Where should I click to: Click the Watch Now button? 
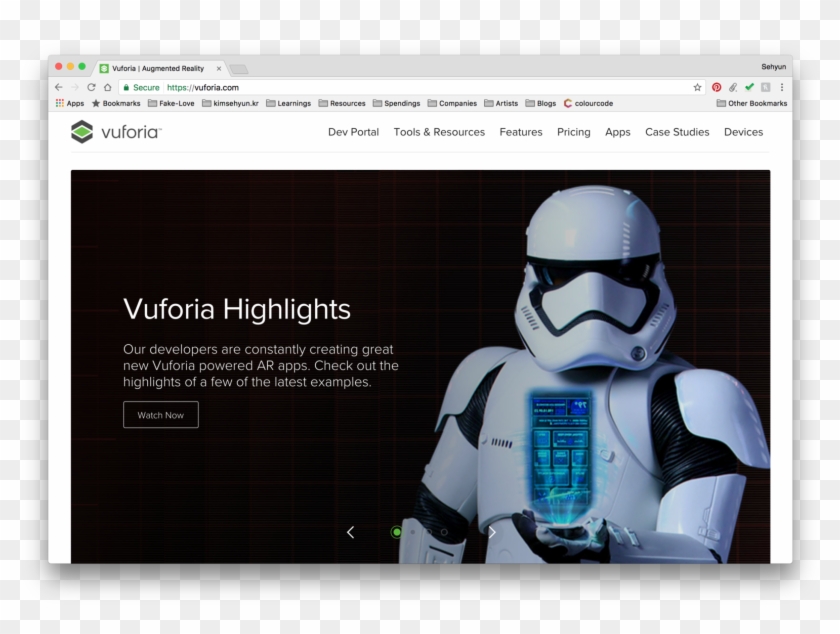[161, 414]
